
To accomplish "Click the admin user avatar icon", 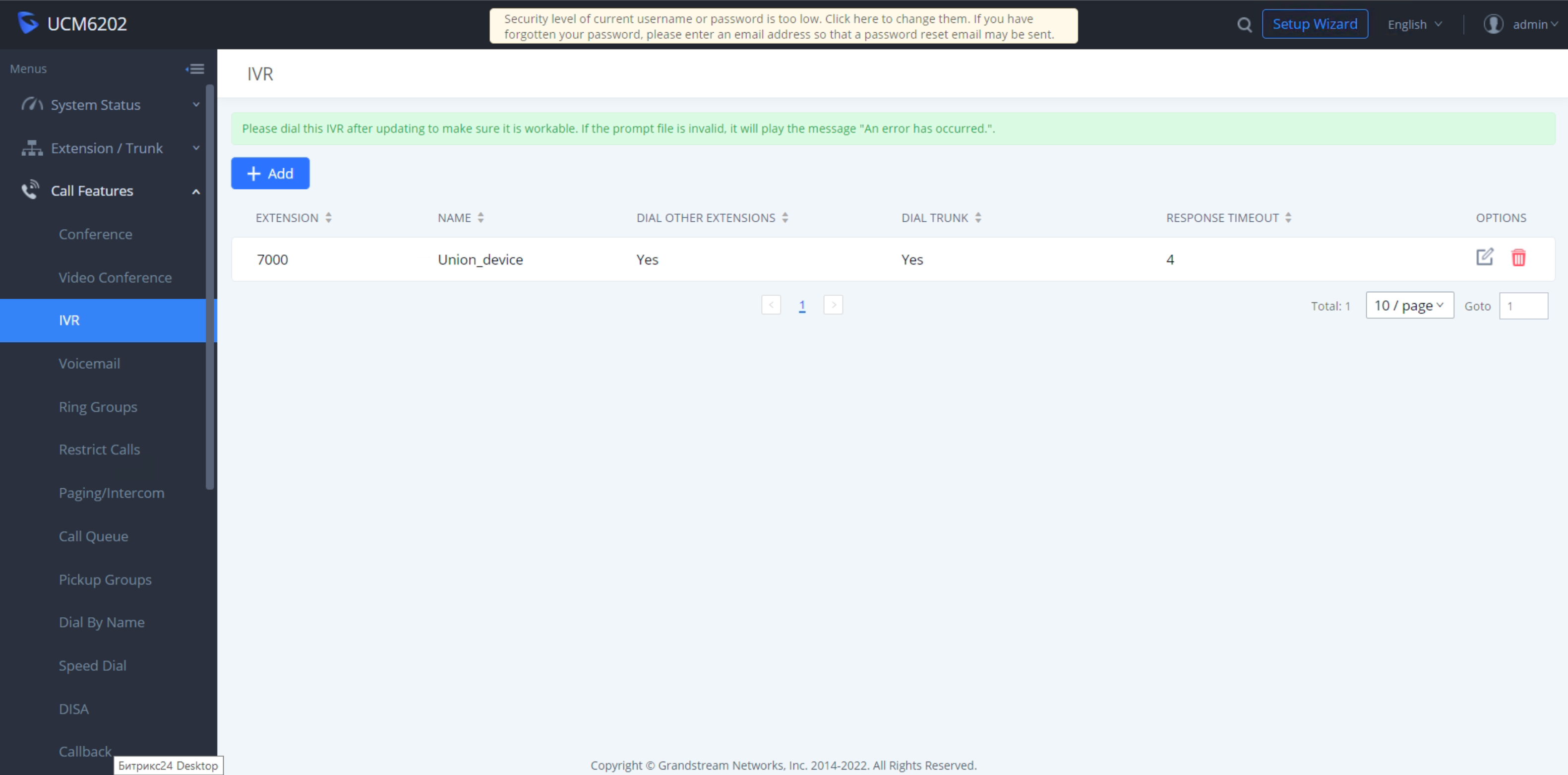I will pos(1493,24).
